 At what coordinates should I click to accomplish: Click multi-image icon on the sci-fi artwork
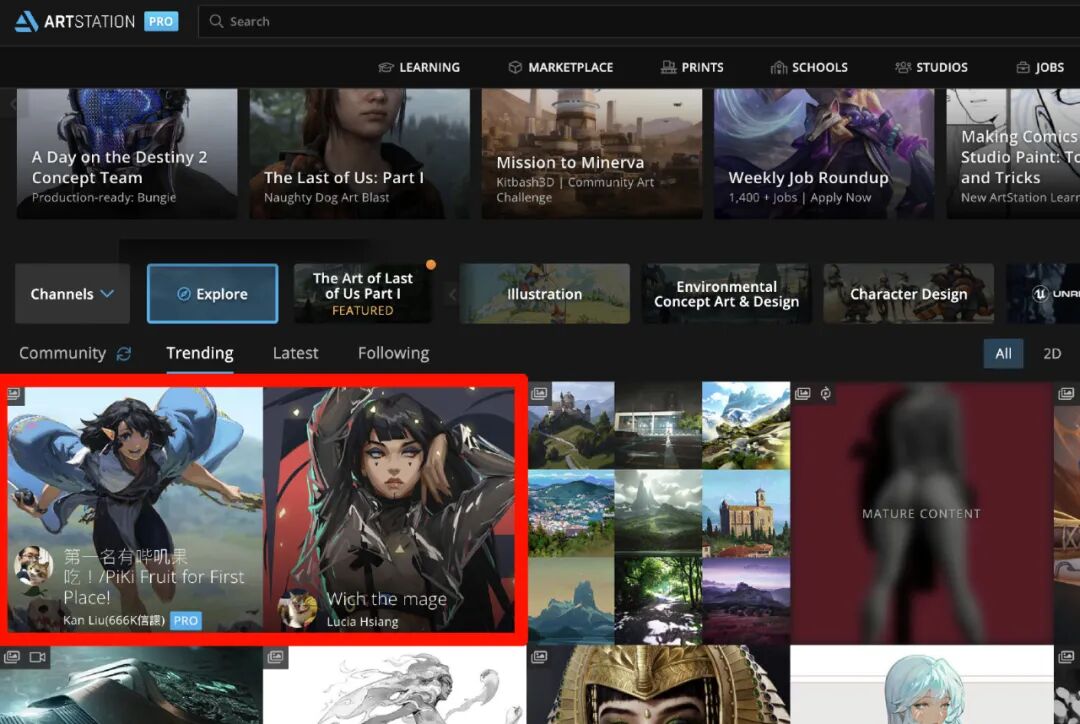(x=12, y=657)
